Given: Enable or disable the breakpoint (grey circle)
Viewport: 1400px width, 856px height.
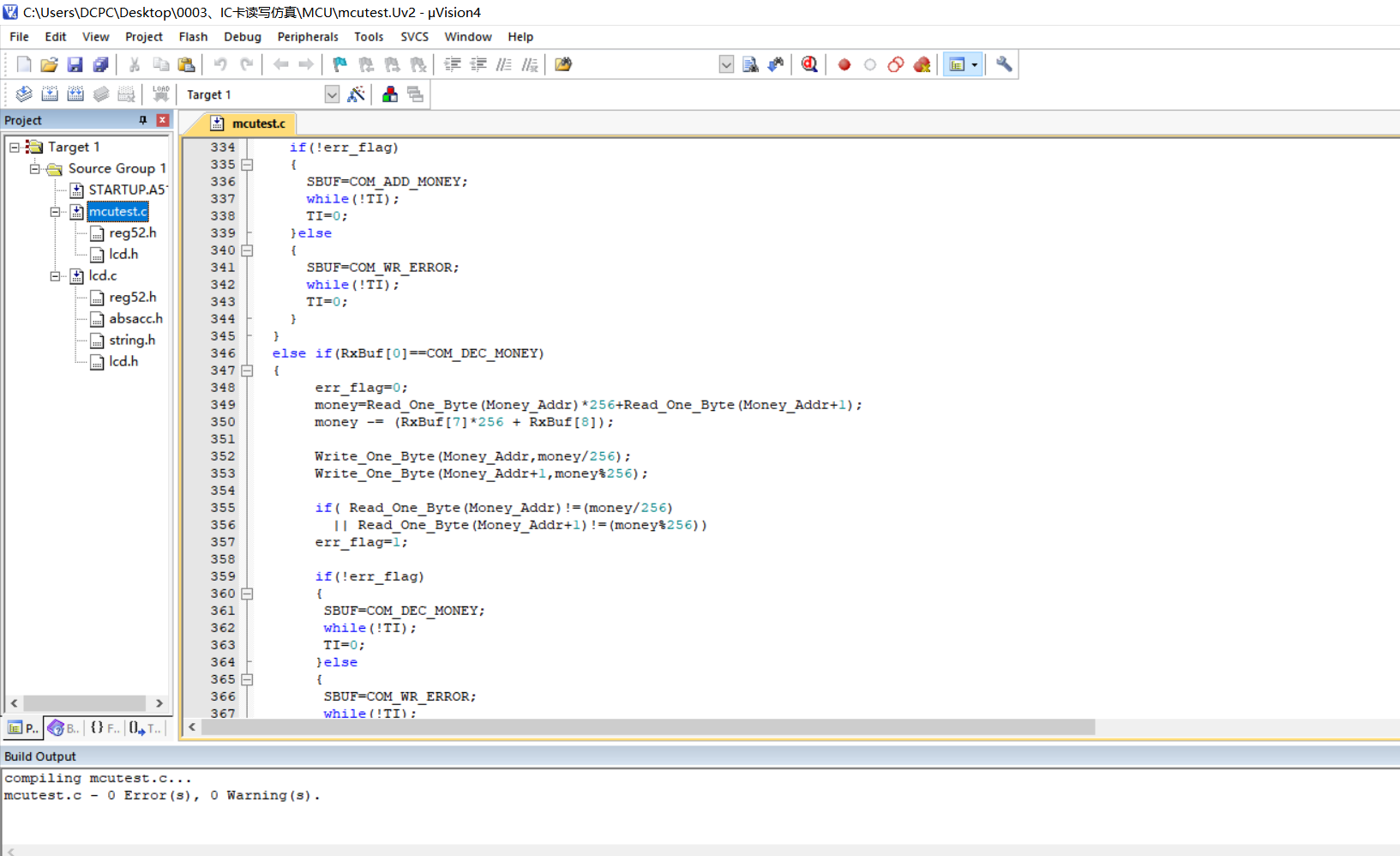Looking at the screenshot, I should click(x=870, y=64).
